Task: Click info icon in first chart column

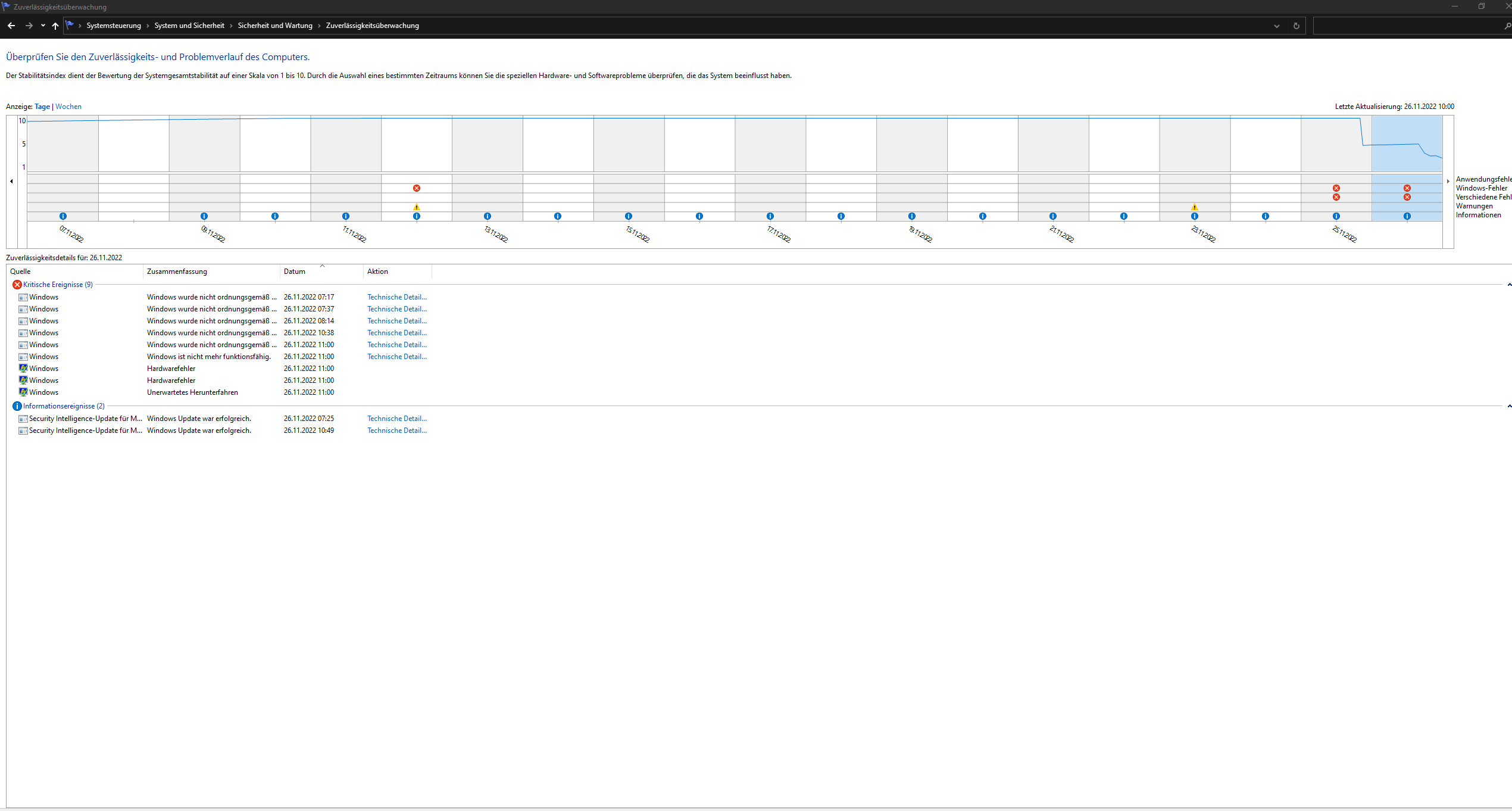Action: tap(63, 216)
